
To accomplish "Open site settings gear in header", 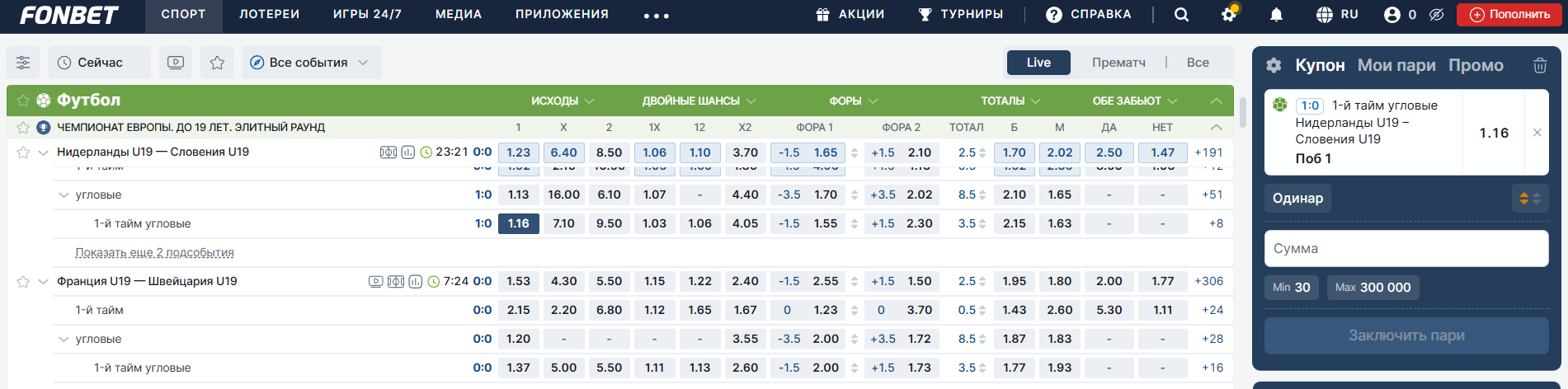I will 1229,15.
